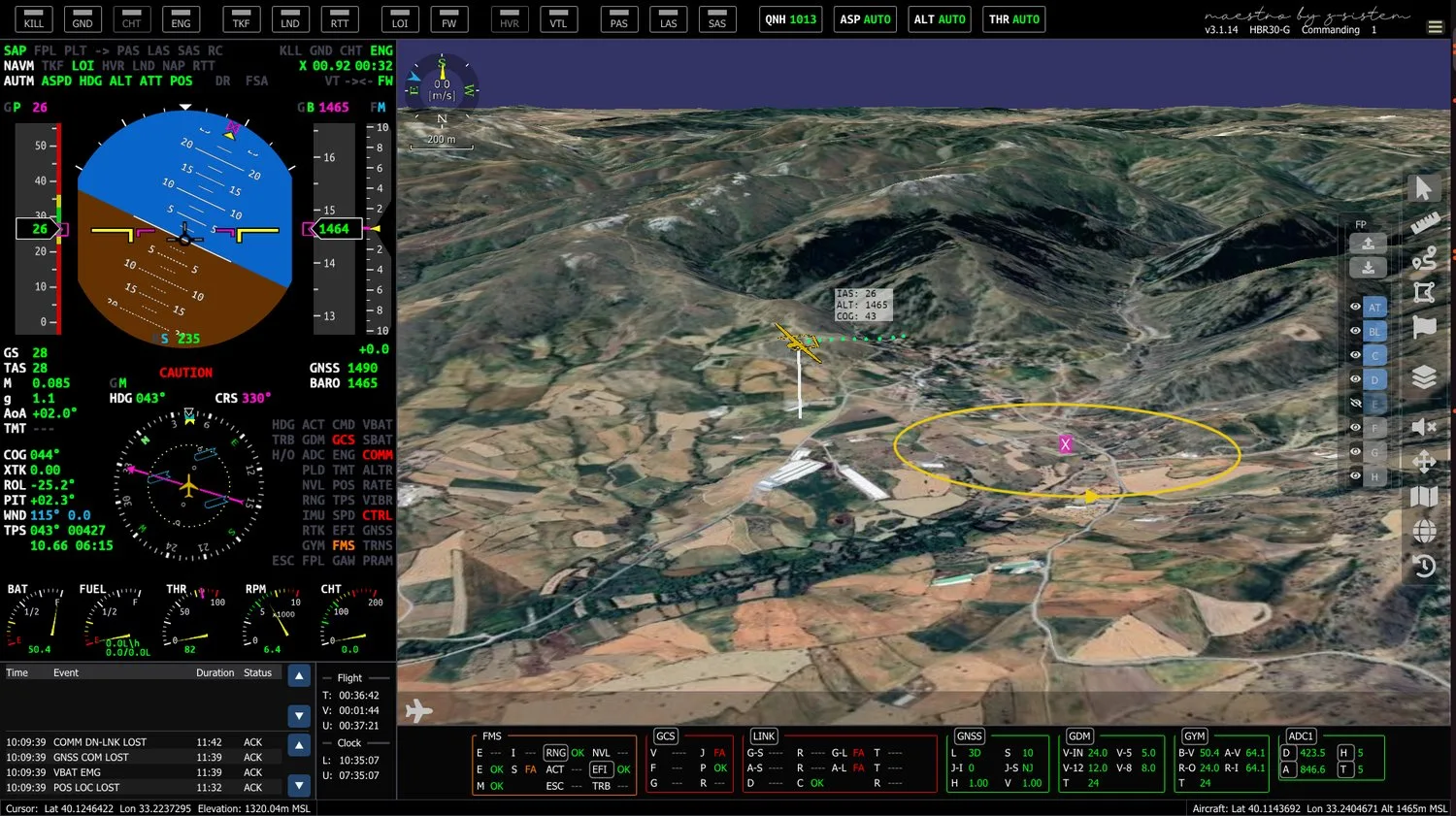
Task: Click COMM DN-LNK LOST alarm row
Action: pyautogui.click(x=143, y=742)
